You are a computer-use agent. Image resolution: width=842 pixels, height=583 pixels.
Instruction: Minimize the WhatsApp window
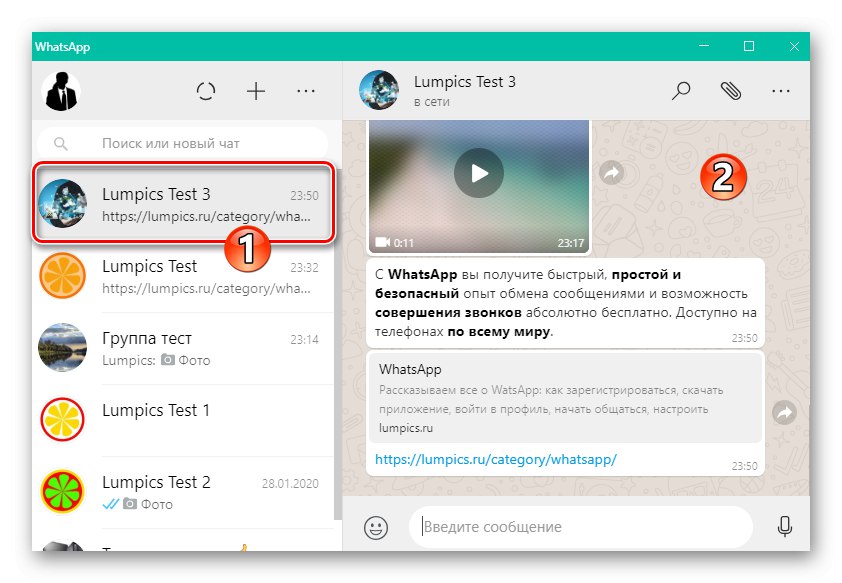[704, 46]
